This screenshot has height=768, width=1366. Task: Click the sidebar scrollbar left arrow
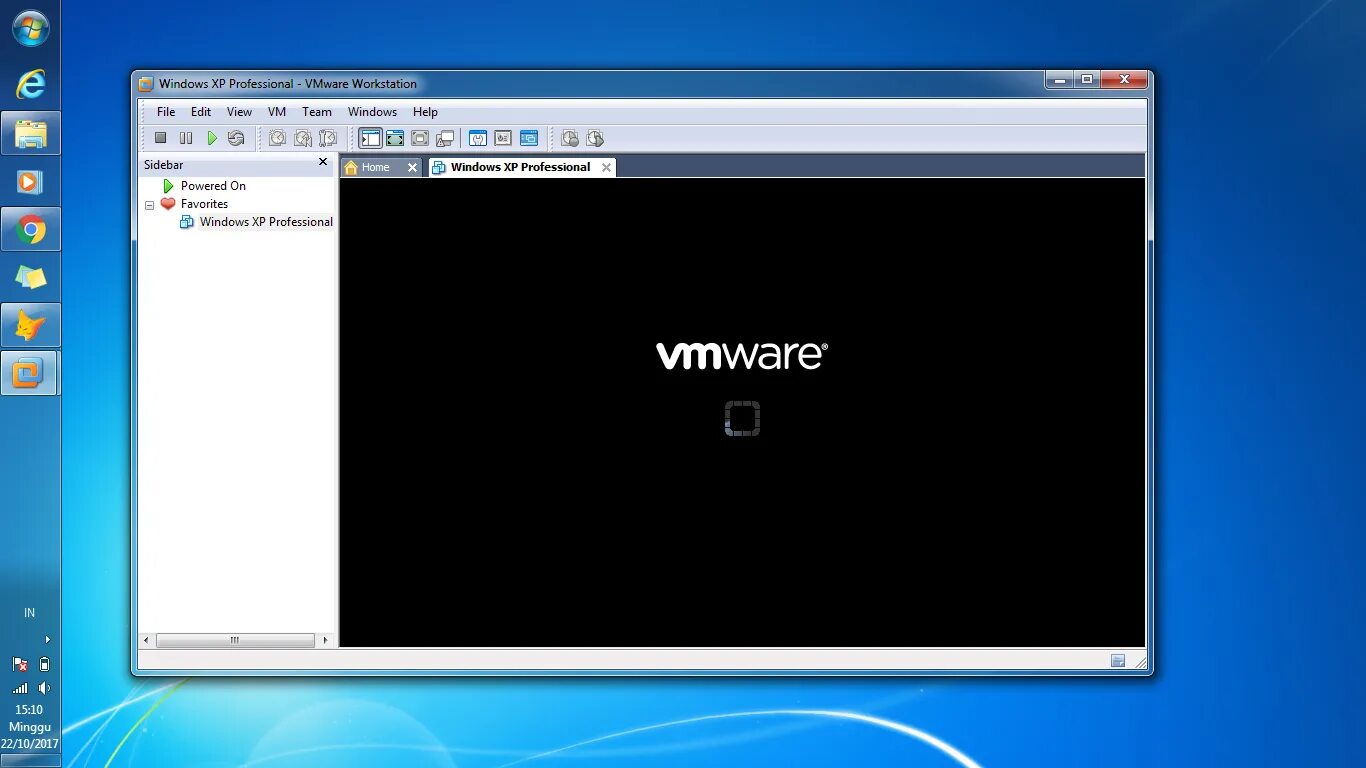147,640
